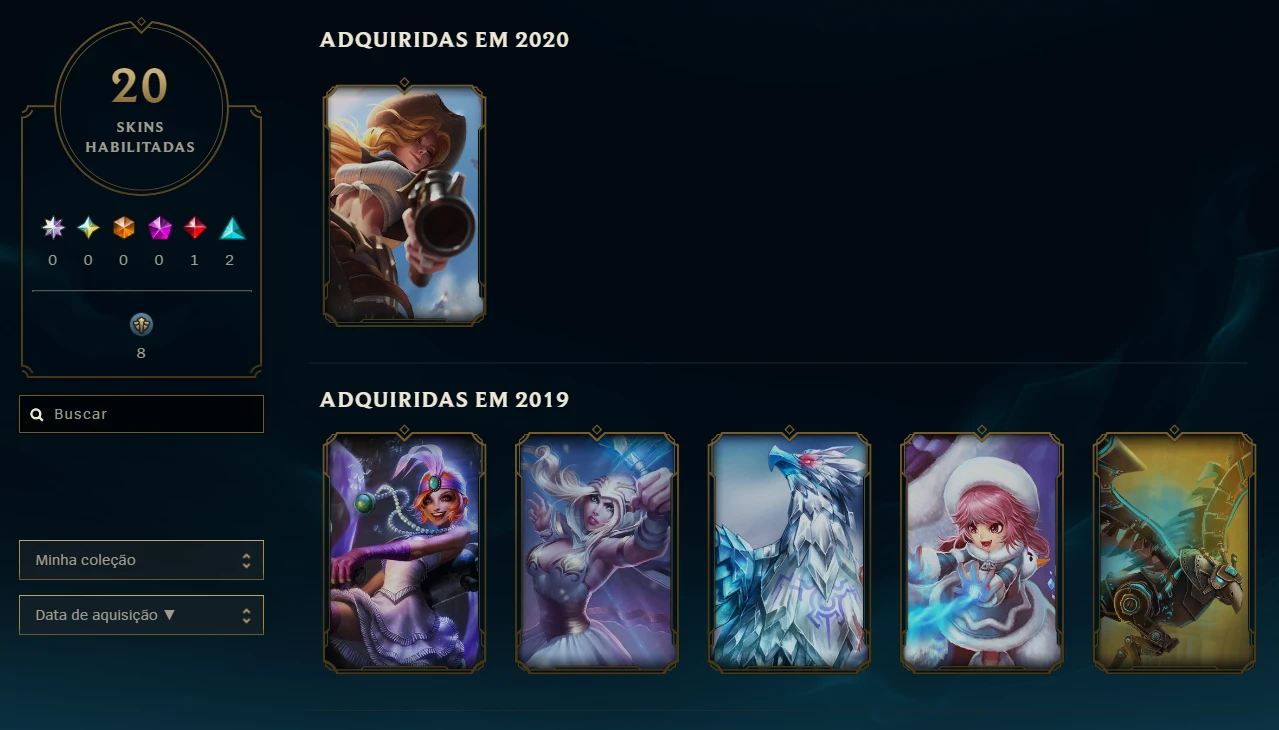The image size is (1279, 730).
Task: Select the 2020 cowgirl bazooka skin card
Action: tap(404, 203)
